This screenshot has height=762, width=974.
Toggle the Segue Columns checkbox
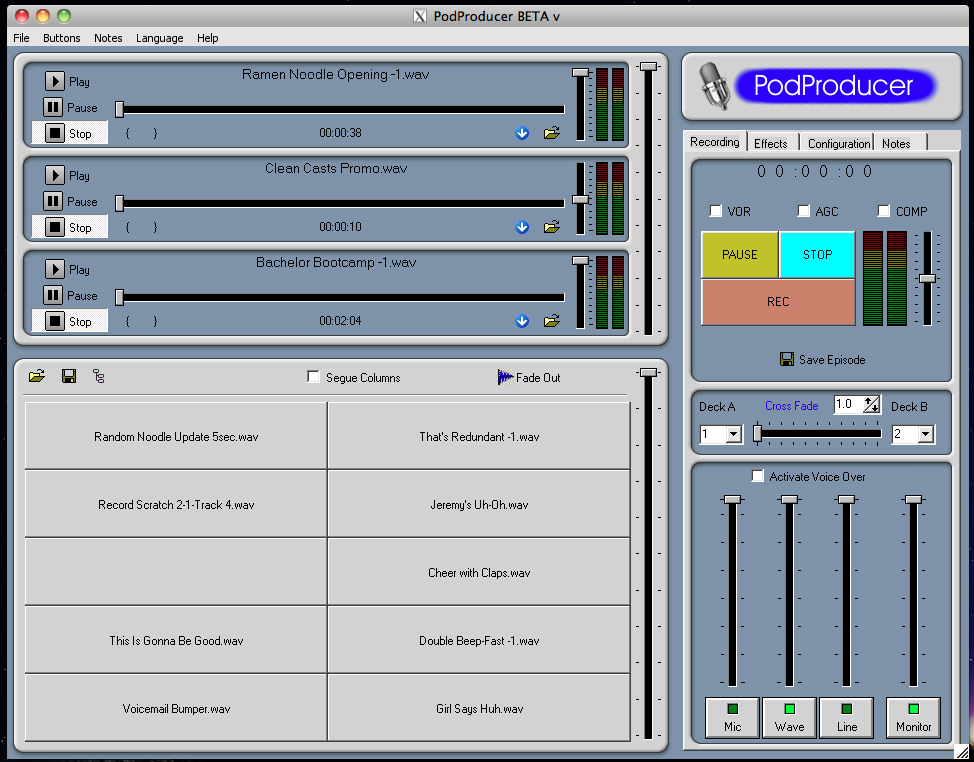coord(314,377)
